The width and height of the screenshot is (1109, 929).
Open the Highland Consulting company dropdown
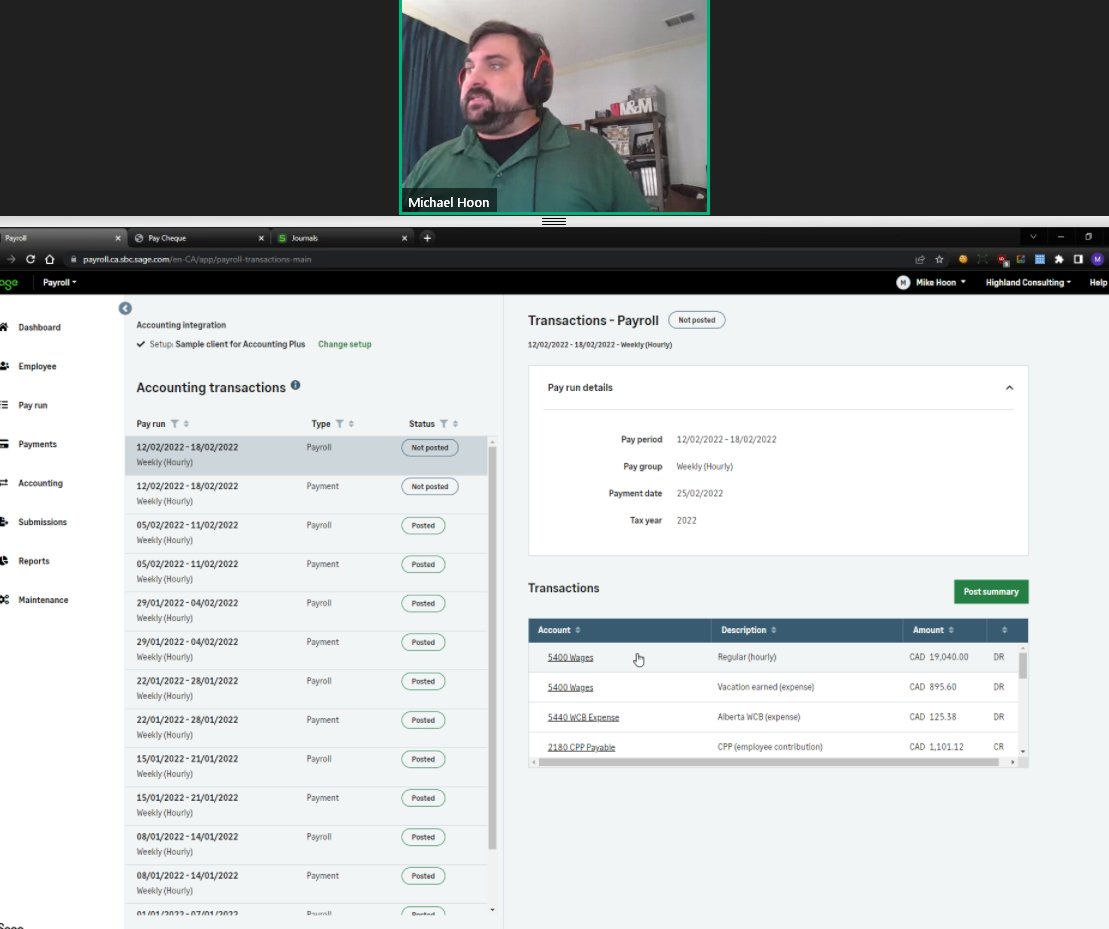(x=1027, y=282)
